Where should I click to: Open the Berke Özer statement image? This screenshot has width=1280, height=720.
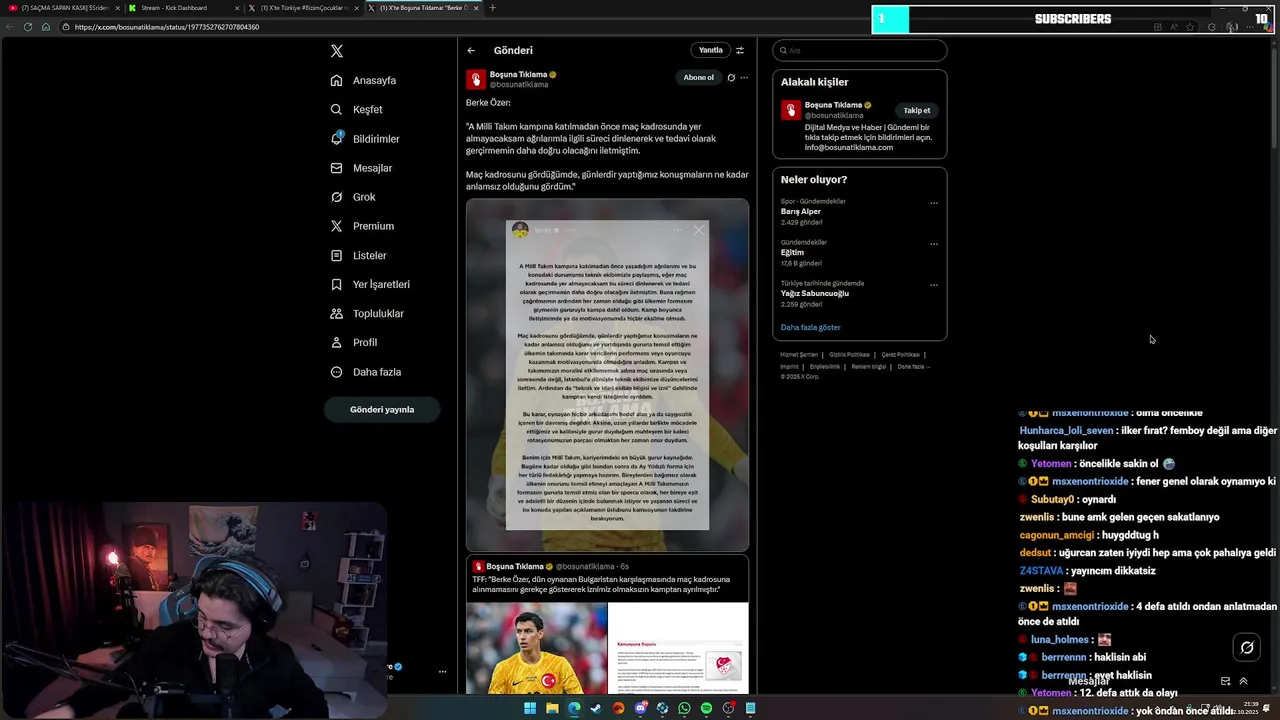(x=607, y=375)
